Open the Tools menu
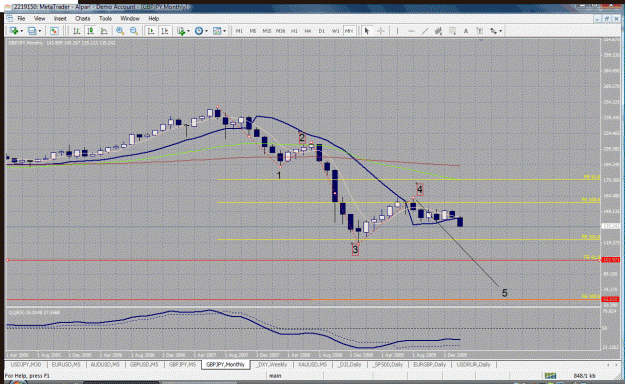This screenshot has width=625, height=384. click(105, 18)
